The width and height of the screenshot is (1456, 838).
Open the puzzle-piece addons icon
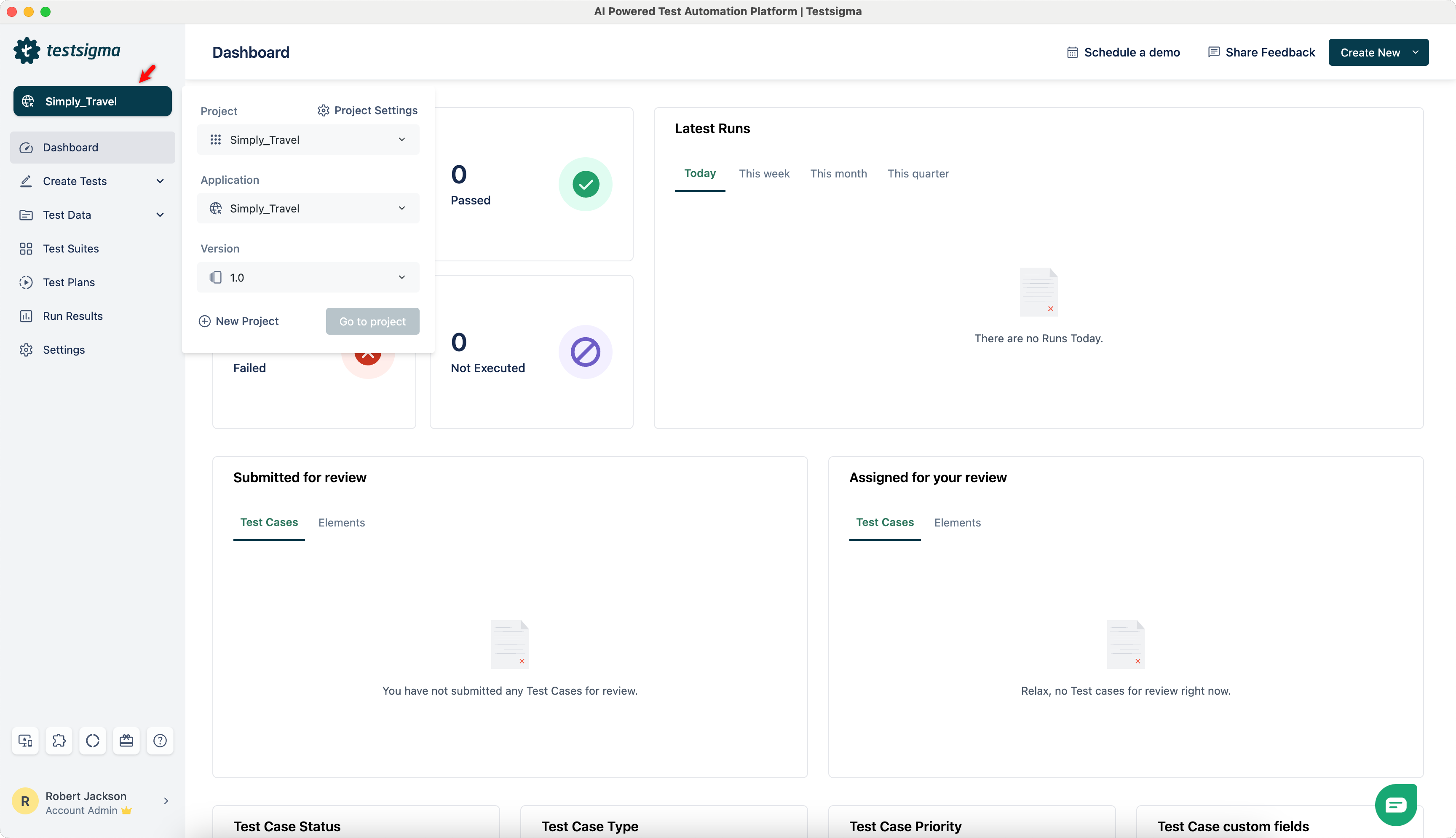click(x=59, y=741)
